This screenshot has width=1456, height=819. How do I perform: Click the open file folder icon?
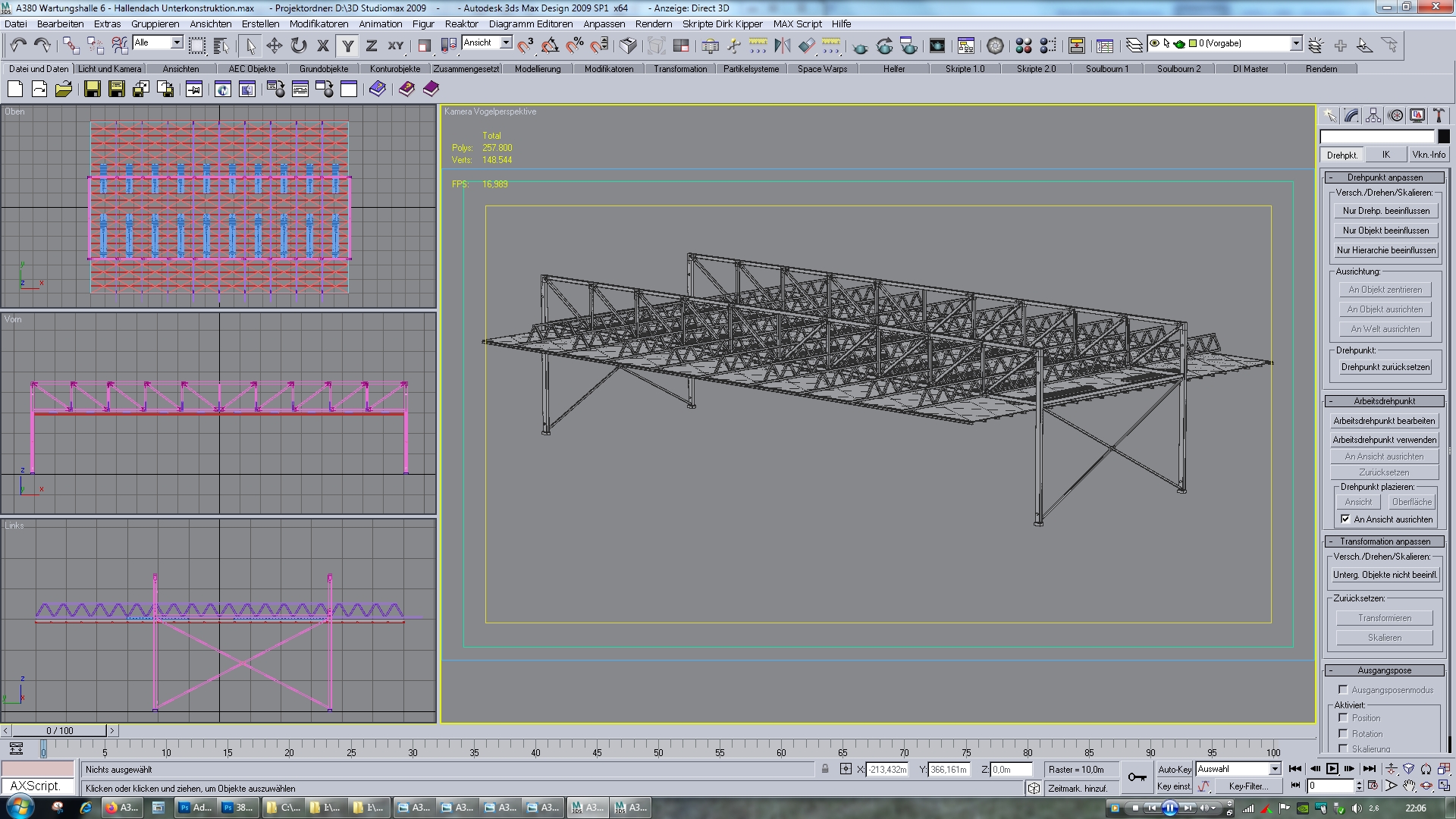pyautogui.click(x=64, y=89)
